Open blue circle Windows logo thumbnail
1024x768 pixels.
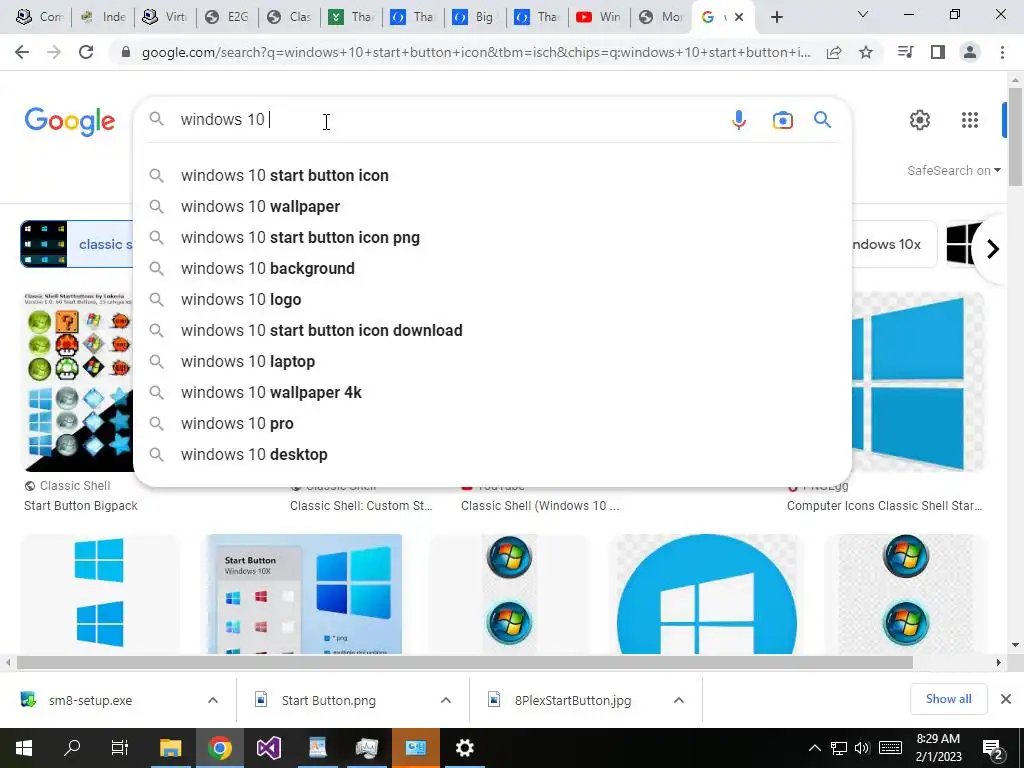coord(706,594)
